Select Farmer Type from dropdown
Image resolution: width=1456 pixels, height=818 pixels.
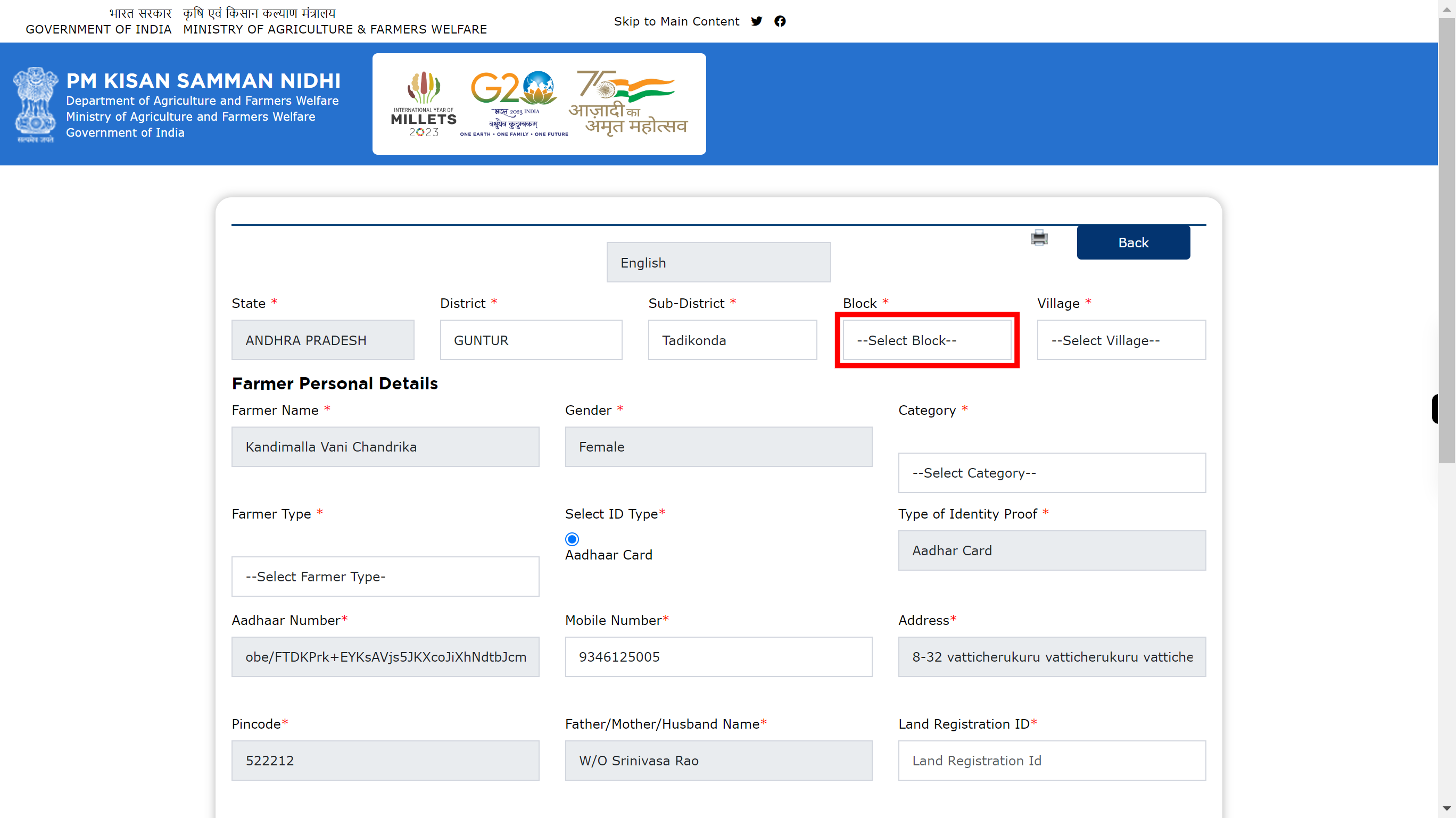click(385, 576)
